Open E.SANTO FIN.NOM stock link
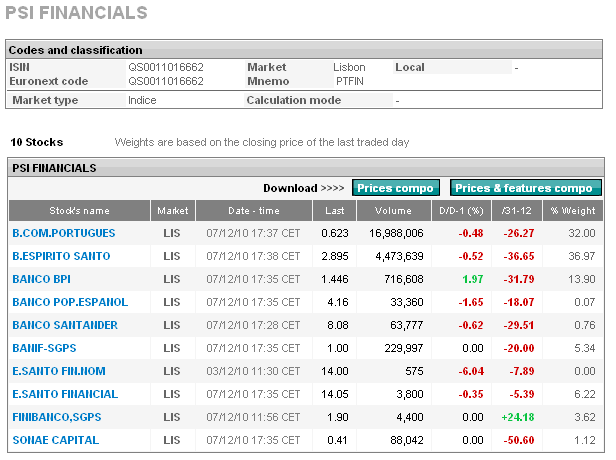The width and height of the screenshot is (616, 460). [x=59, y=371]
